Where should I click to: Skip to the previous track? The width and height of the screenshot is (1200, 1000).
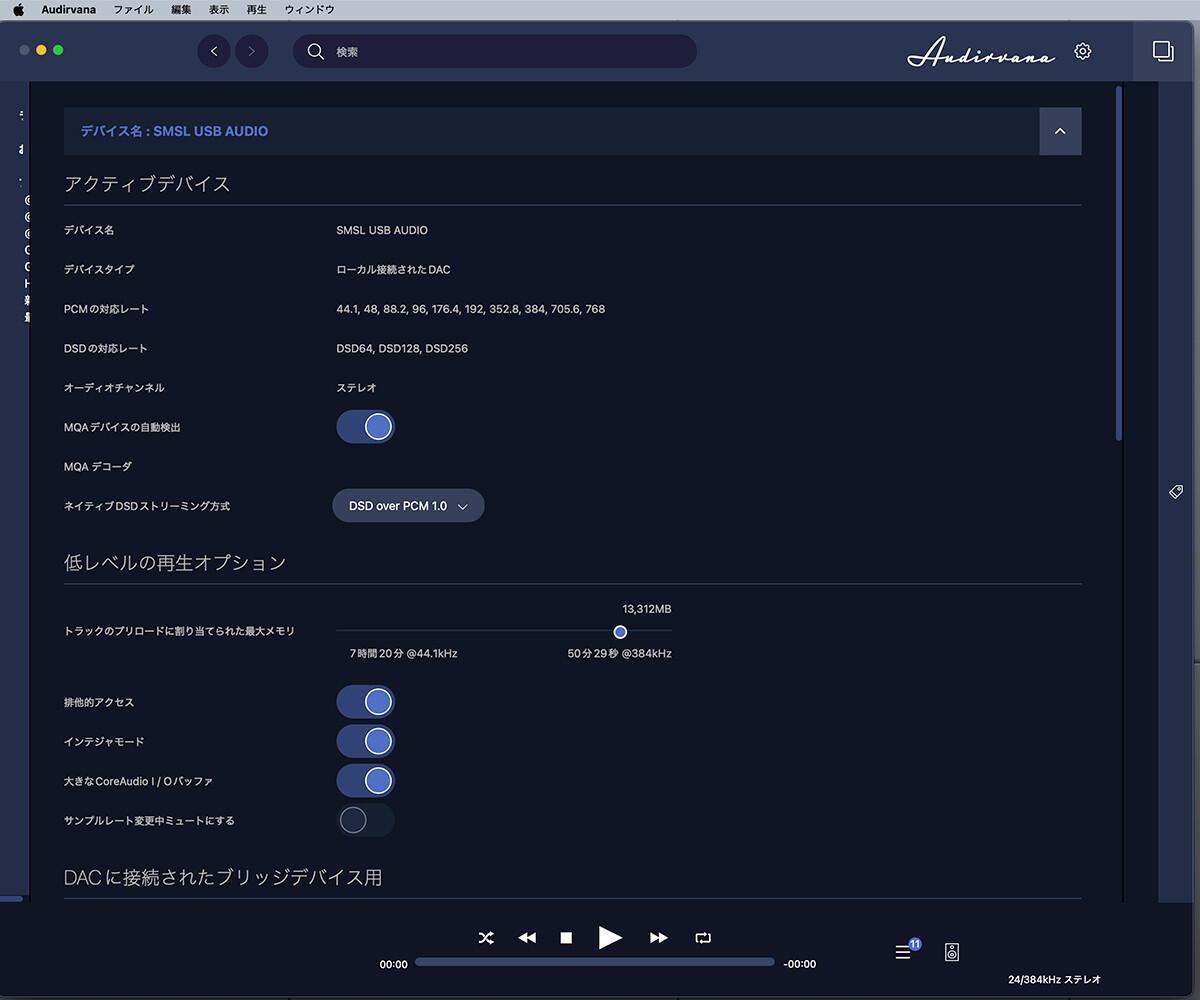click(527, 938)
